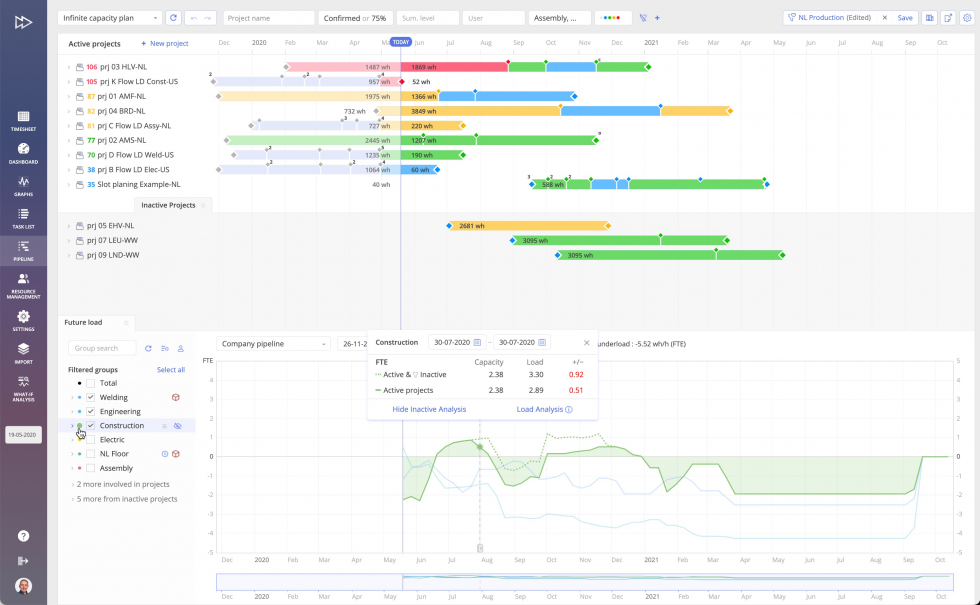The image size is (980, 605).
Task: Open settings via the gear icon top right
Action: 967,17
